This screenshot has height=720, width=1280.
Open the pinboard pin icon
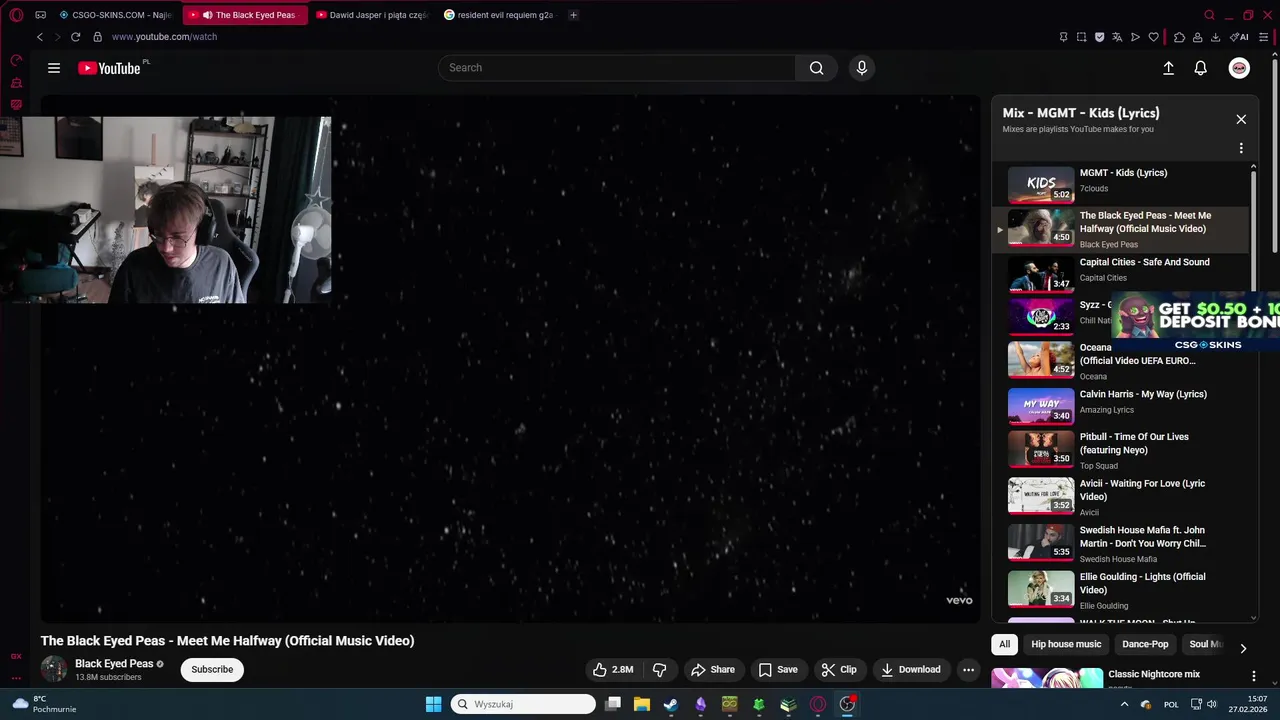pyautogui.click(x=1063, y=37)
